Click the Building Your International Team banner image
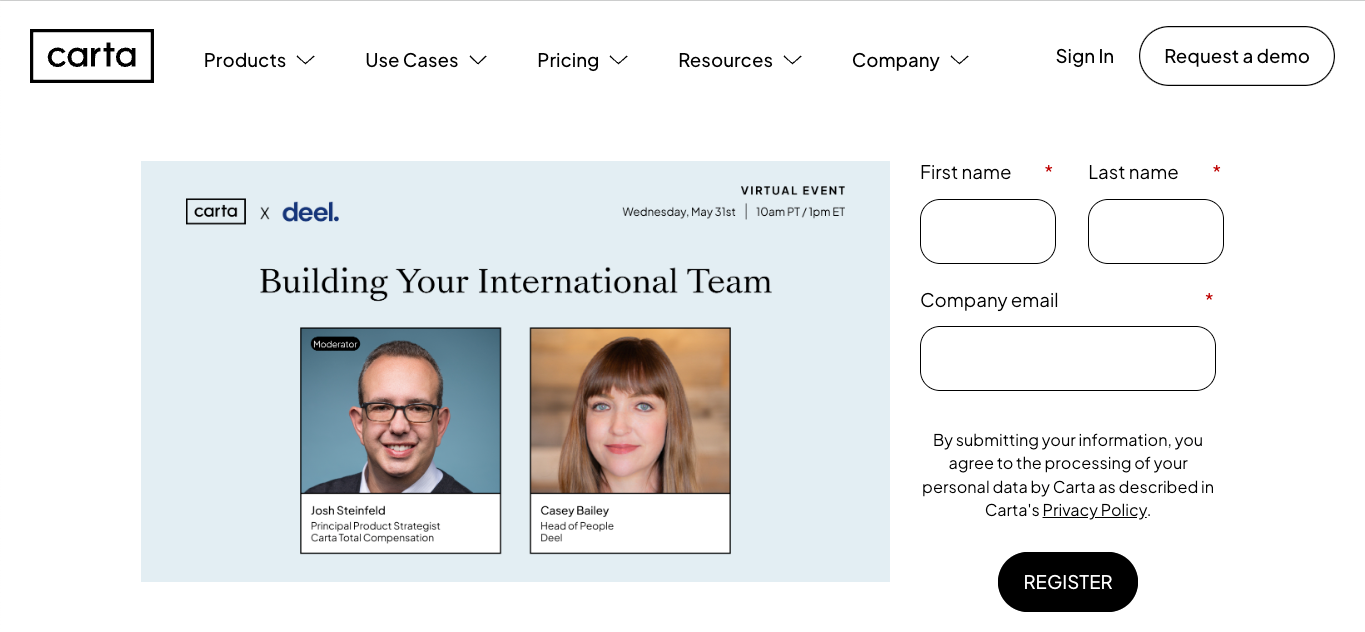Viewport: 1365px width, 632px height. (515, 371)
